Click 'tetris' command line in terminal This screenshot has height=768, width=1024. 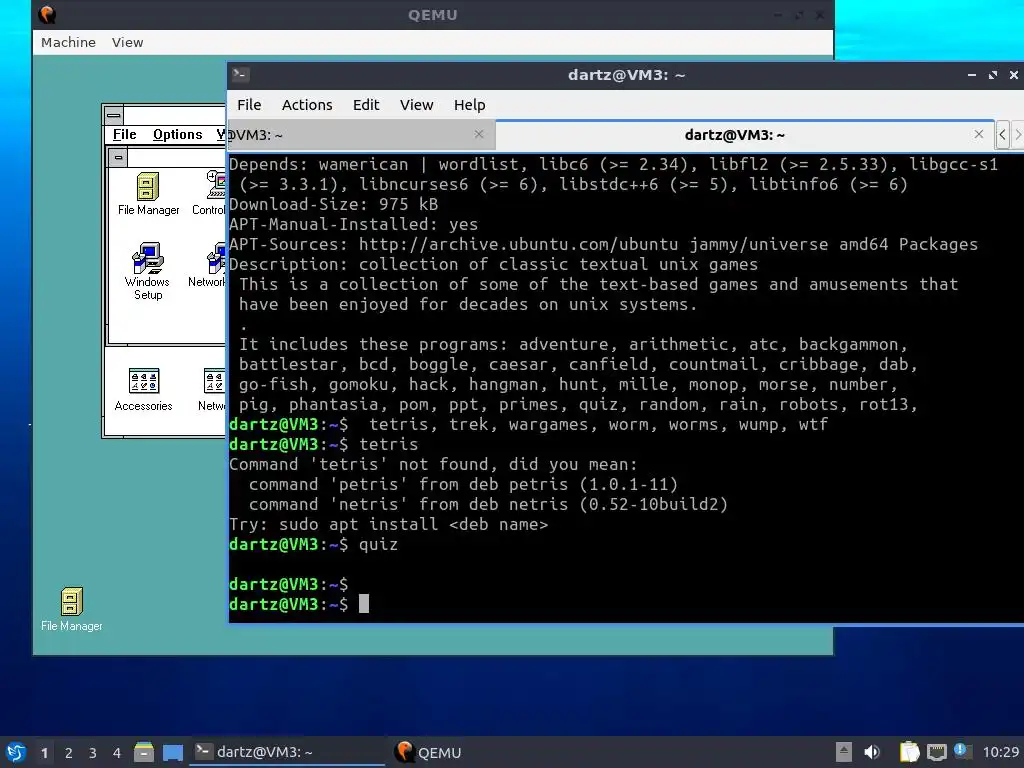tap(323, 444)
